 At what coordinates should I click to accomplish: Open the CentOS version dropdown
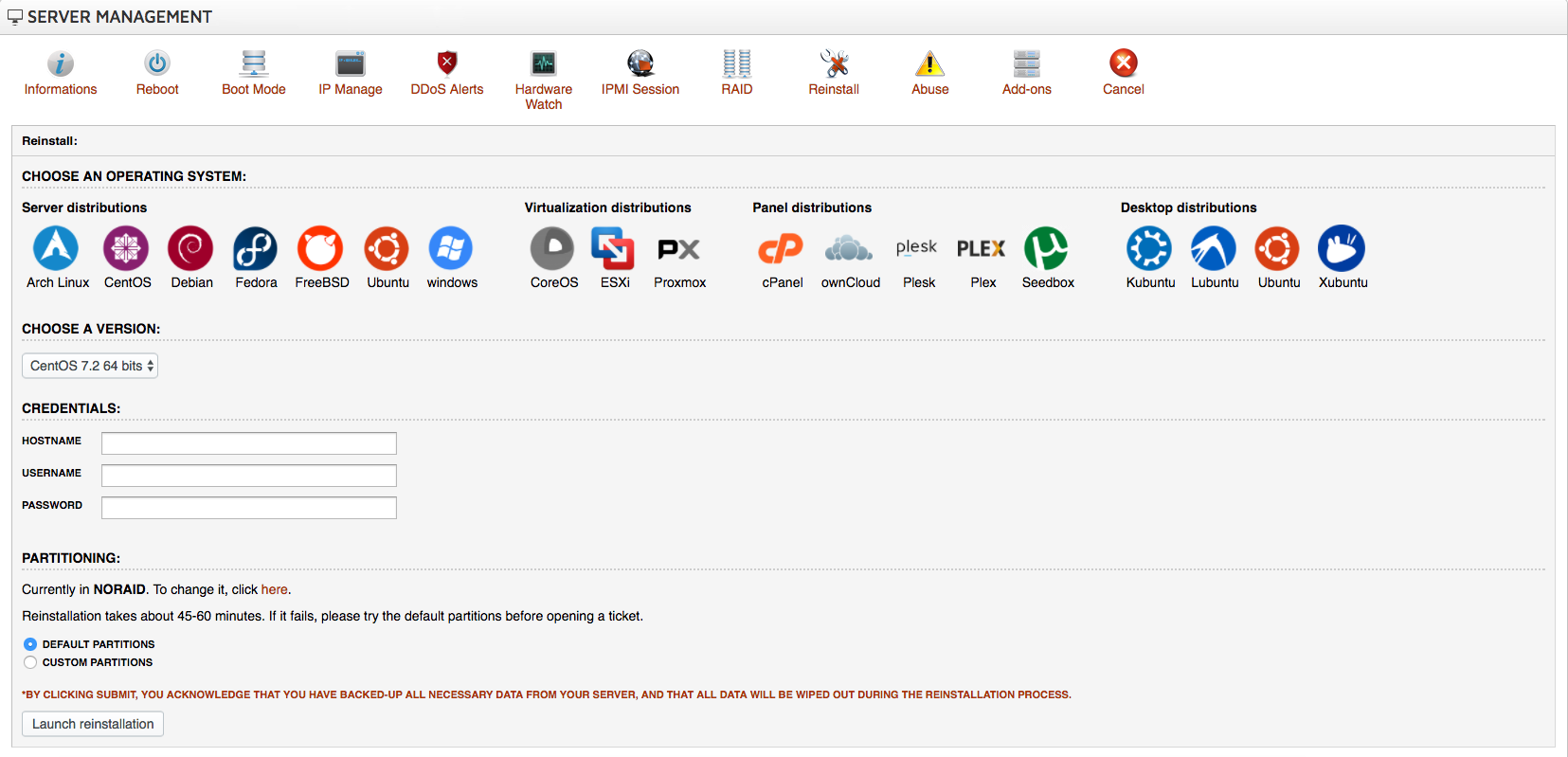click(x=90, y=366)
